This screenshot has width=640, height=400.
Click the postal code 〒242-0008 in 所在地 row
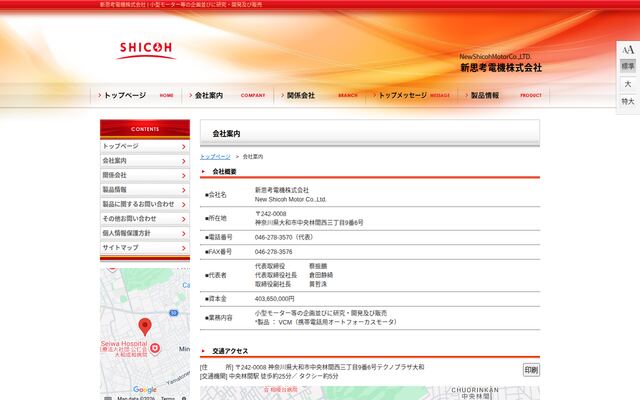pos(271,214)
